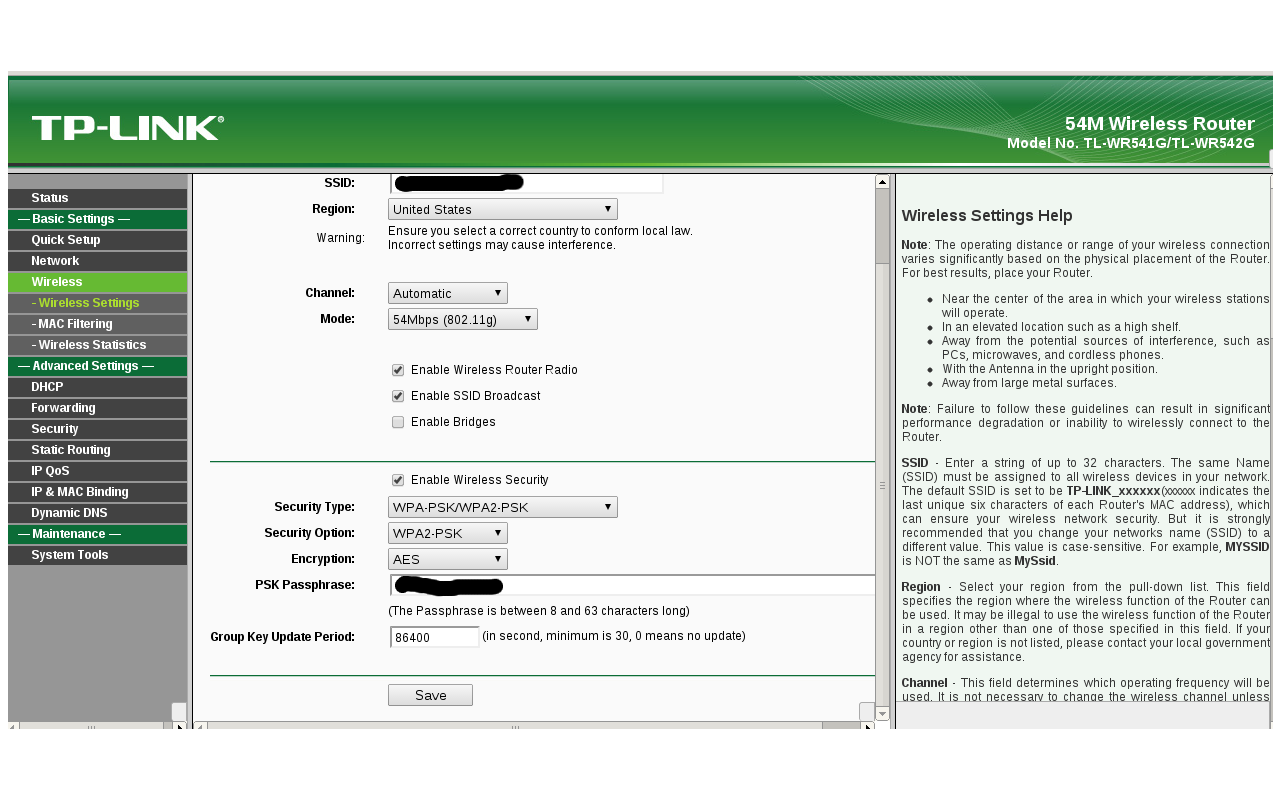1280x800 pixels.
Task: Click the main panel horizontal scrollbar thumb
Action: point(515,727)
